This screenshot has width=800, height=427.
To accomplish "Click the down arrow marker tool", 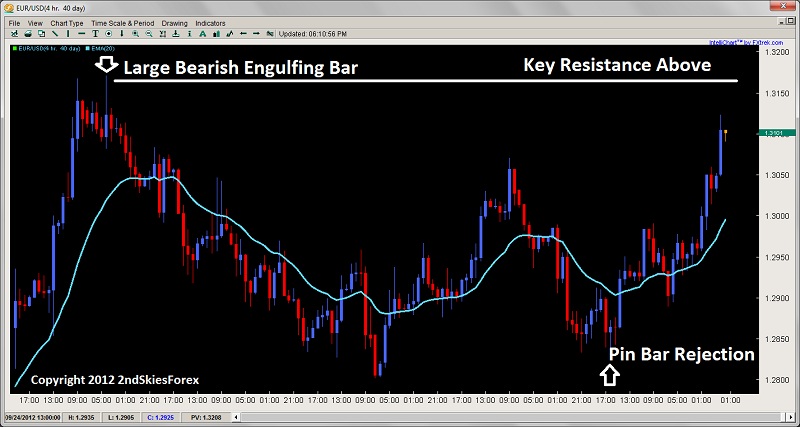I will point(122,34).
